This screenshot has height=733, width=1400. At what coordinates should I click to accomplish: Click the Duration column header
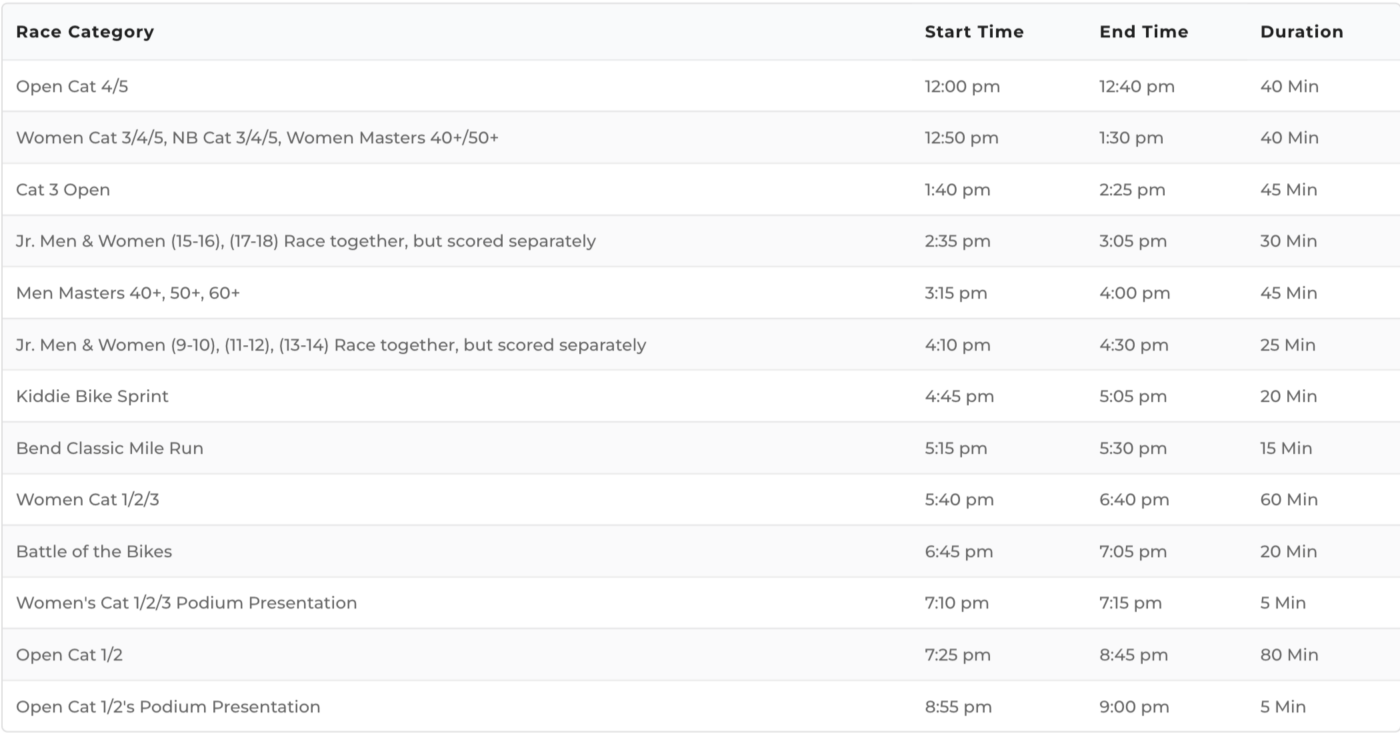tap(1302, 32)
